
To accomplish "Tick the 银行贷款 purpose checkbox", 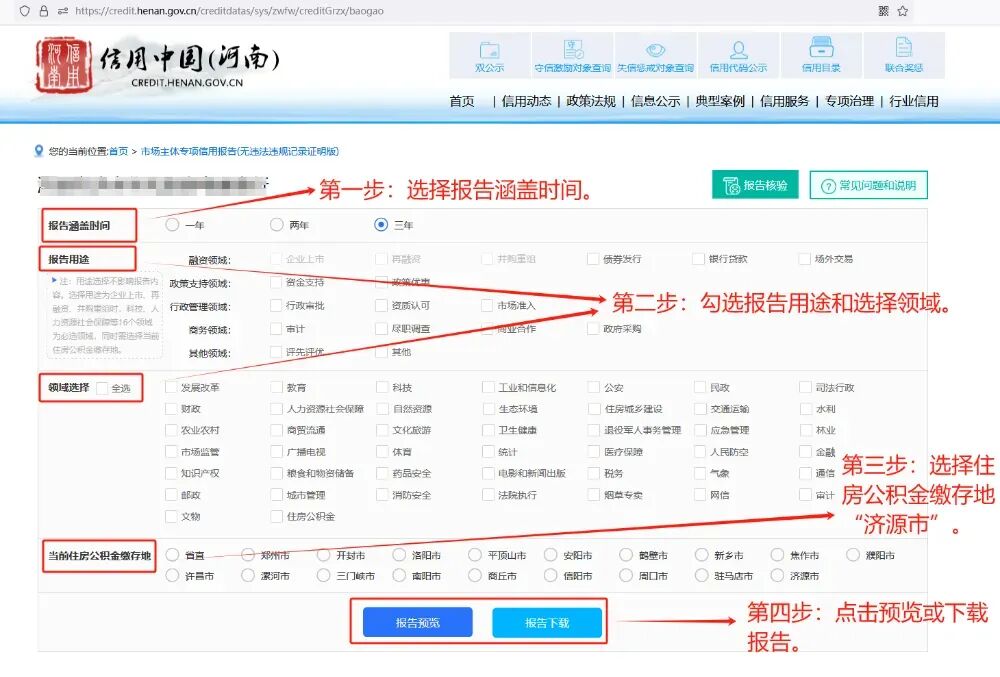I will (x=698, y=259).
